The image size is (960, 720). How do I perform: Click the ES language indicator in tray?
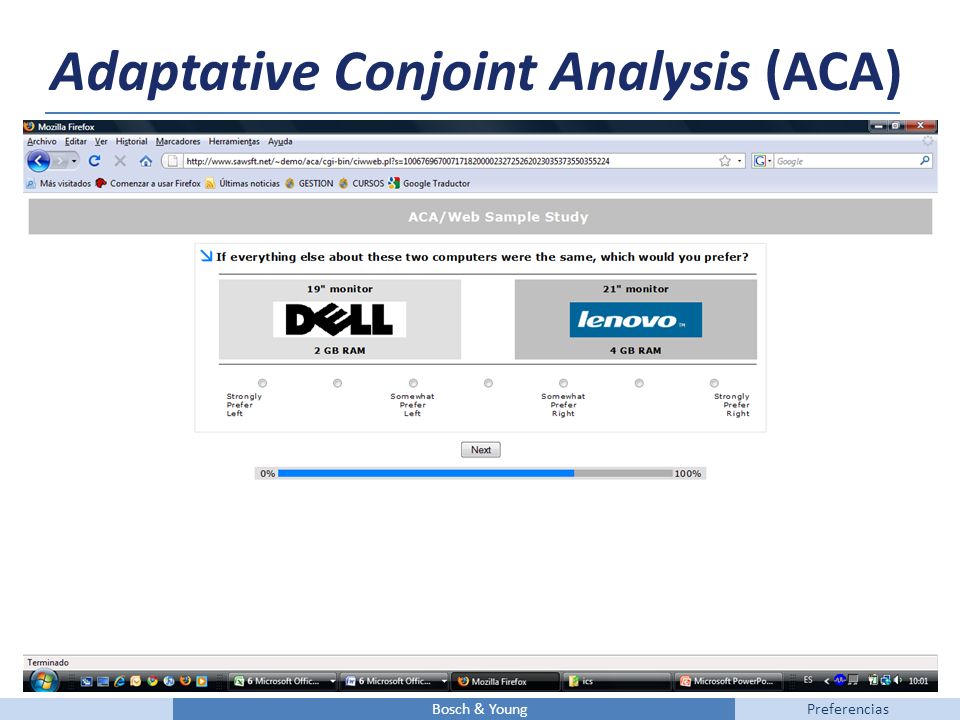[x=808, y=680]
